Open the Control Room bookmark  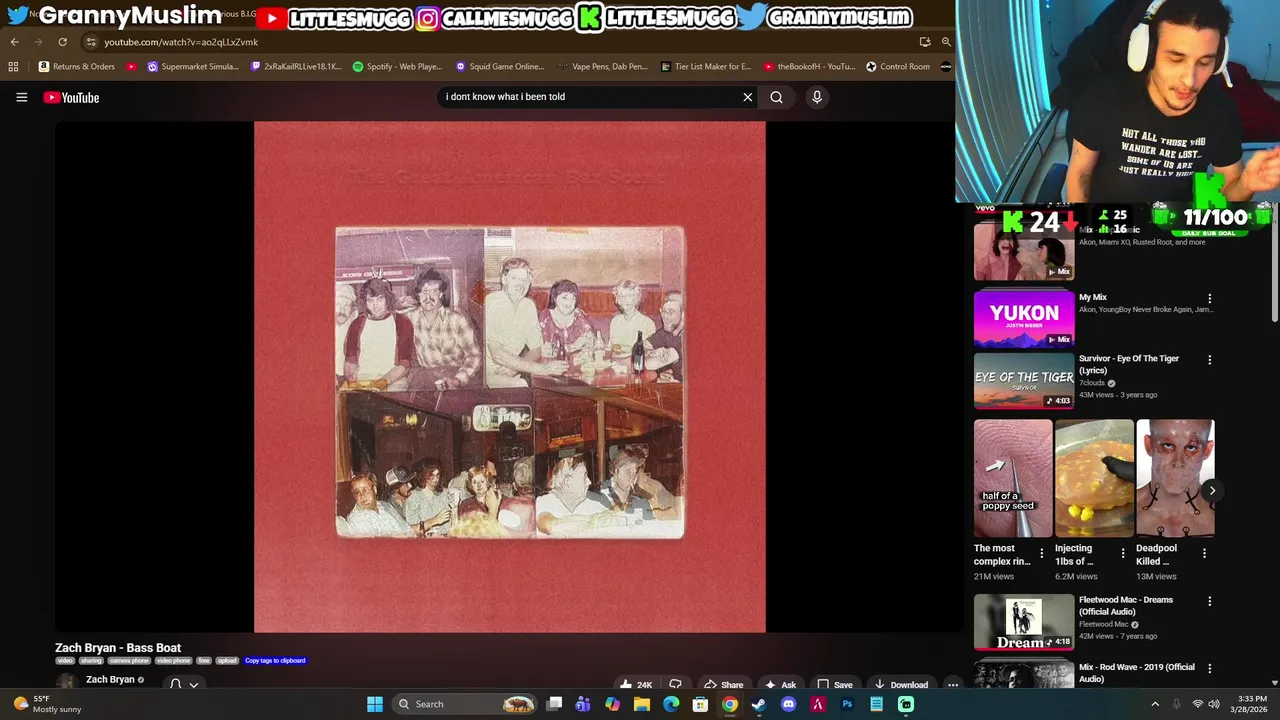[898, 67]
